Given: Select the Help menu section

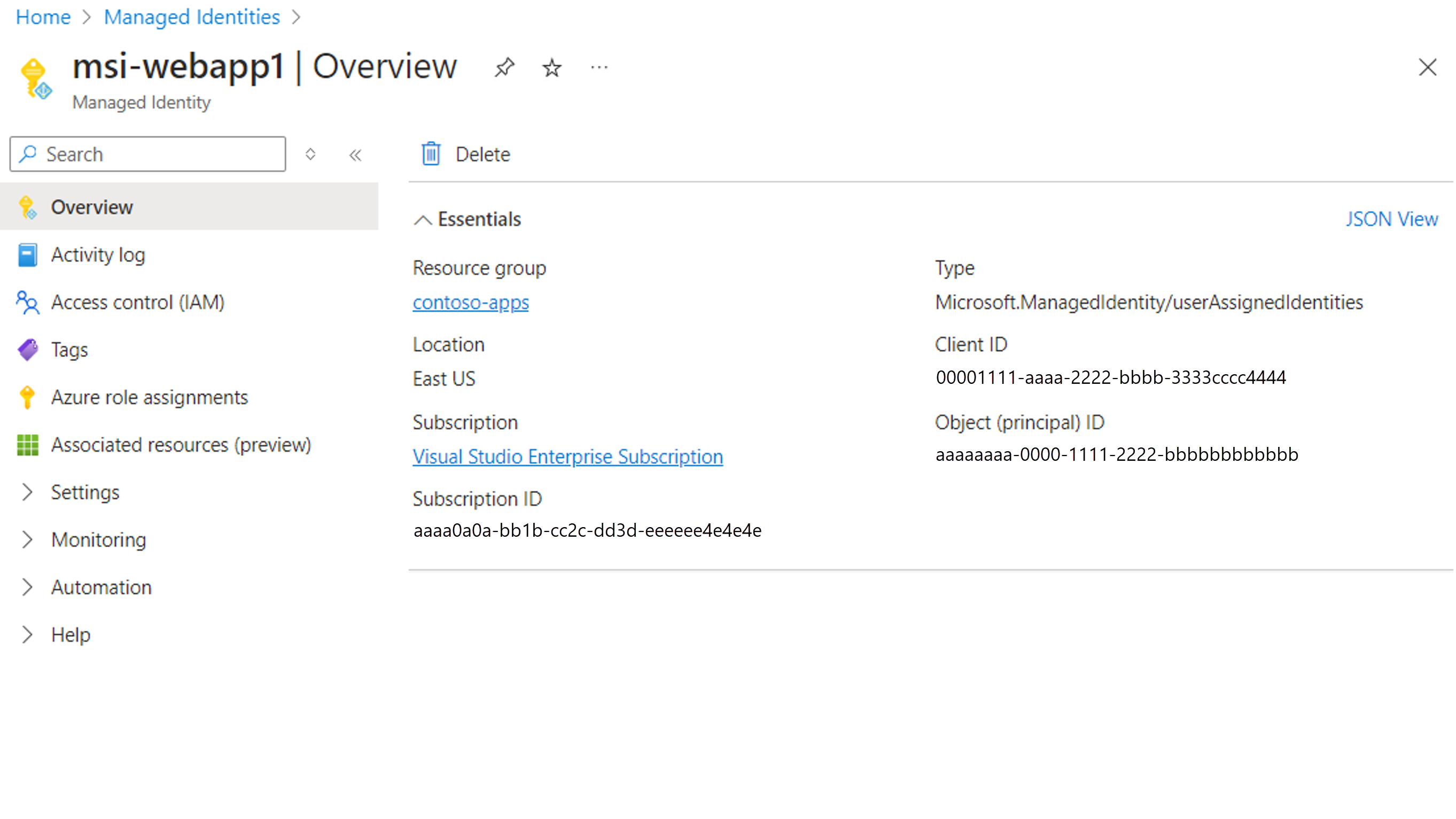Looking at the screenshot, I should [x=70, y=634].
